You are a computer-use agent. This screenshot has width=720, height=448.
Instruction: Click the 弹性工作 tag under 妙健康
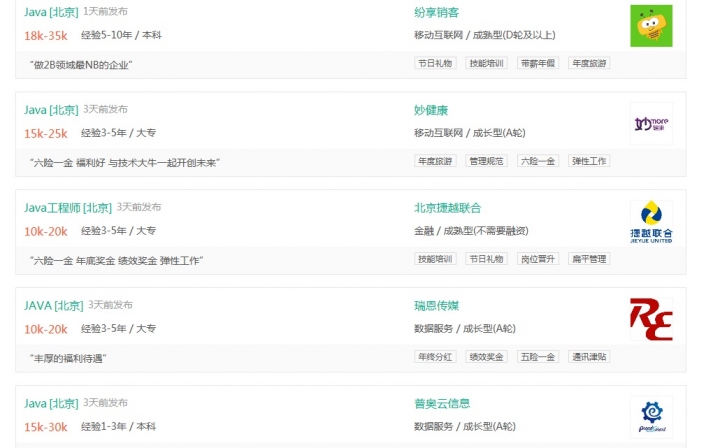589,161
